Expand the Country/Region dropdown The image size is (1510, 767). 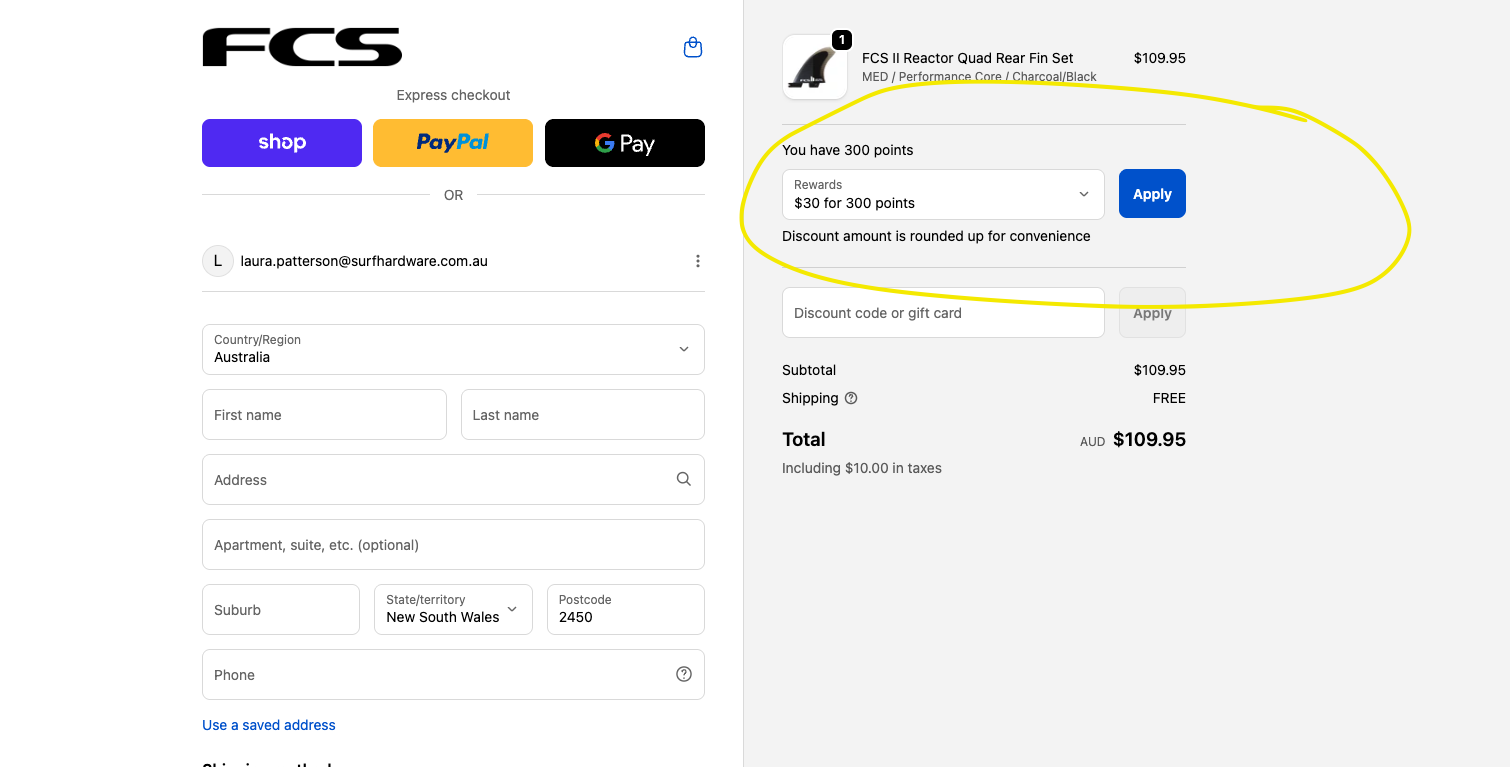[x=453, y=349]
